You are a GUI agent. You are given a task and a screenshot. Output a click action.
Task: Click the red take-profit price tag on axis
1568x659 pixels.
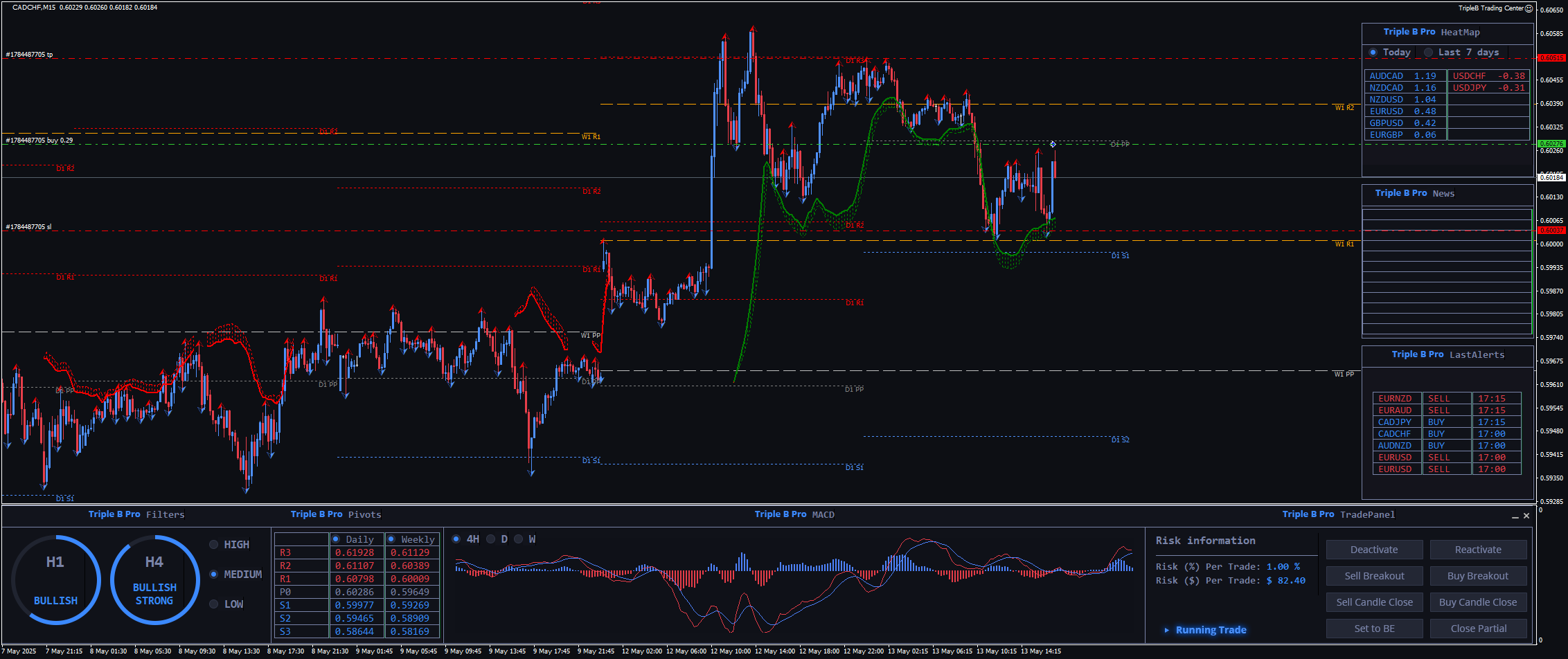pos(1551,58)
